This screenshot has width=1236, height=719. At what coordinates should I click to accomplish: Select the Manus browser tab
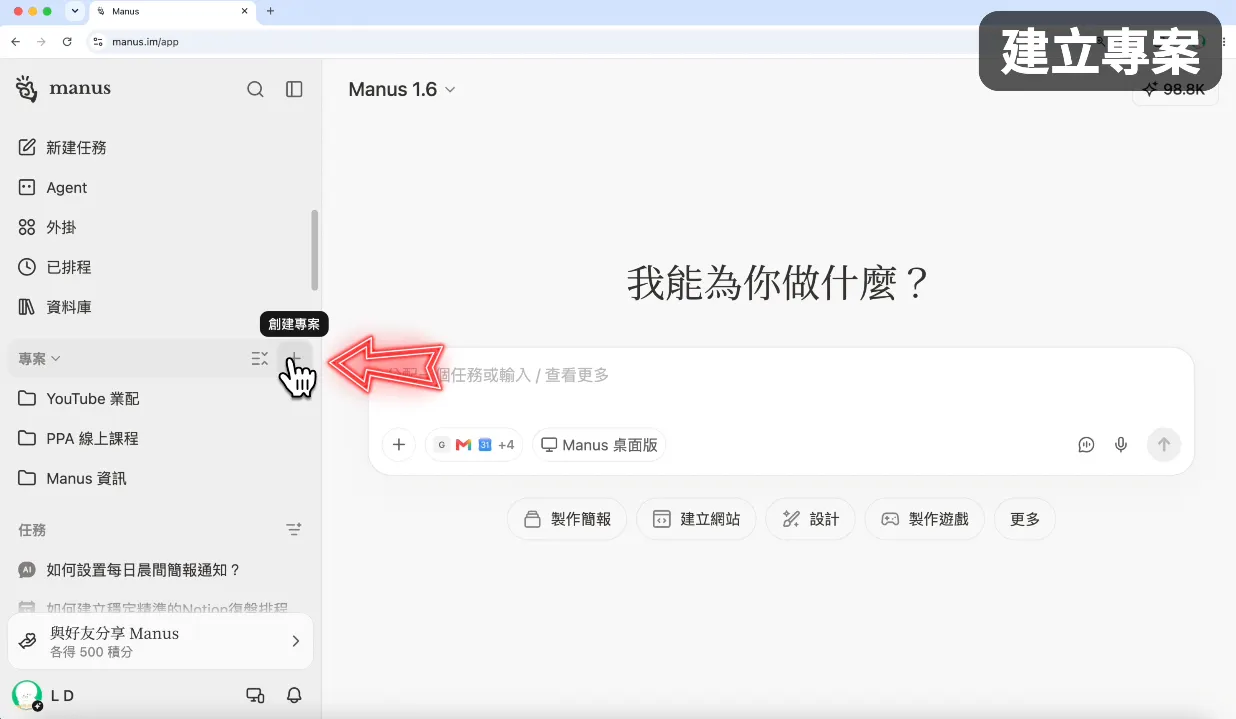tap(174, 11)
